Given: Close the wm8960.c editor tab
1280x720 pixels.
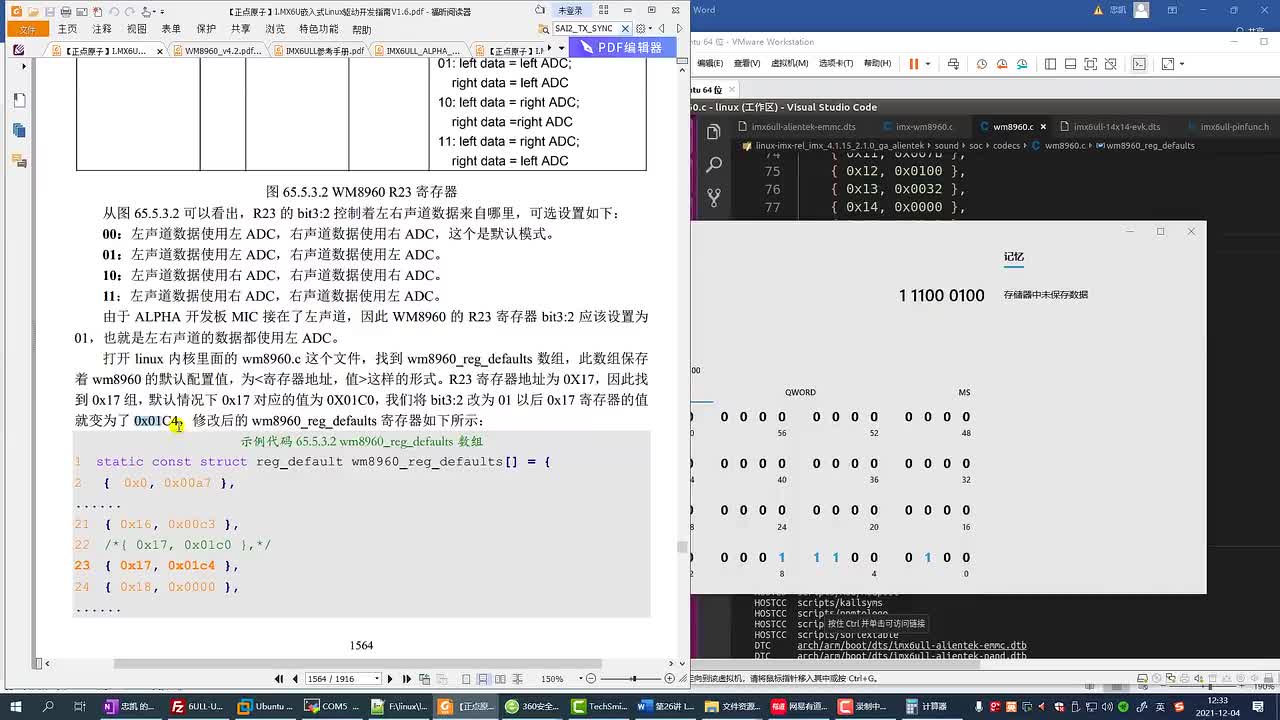Looking at the screenshot, I should (x=1044, y=127).
